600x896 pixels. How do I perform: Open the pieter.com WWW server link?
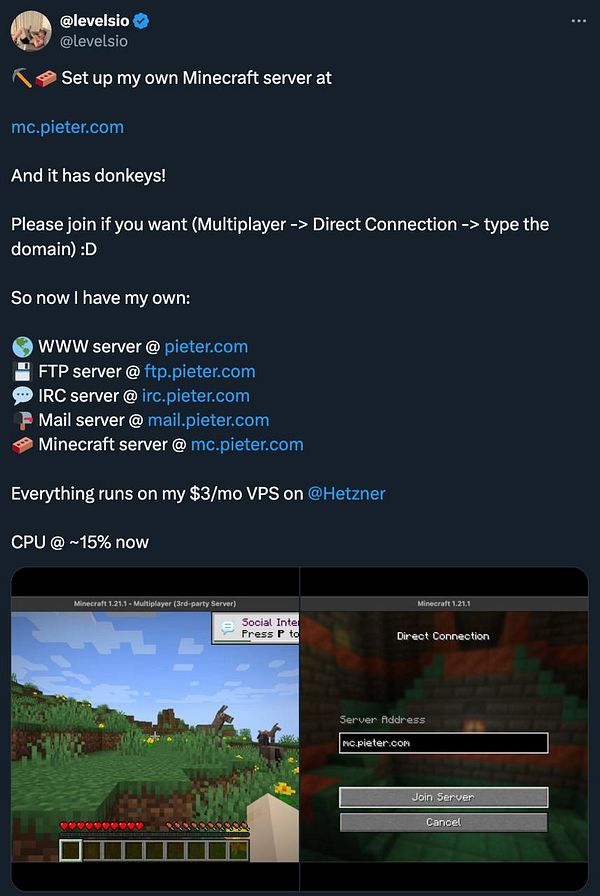point(206,347)
